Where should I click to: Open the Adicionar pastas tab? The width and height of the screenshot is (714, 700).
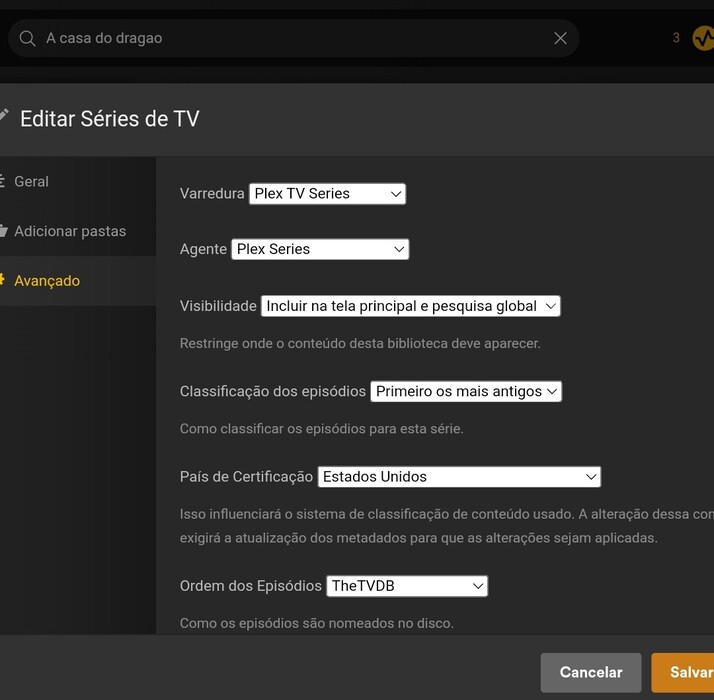[x=78, y=231]
